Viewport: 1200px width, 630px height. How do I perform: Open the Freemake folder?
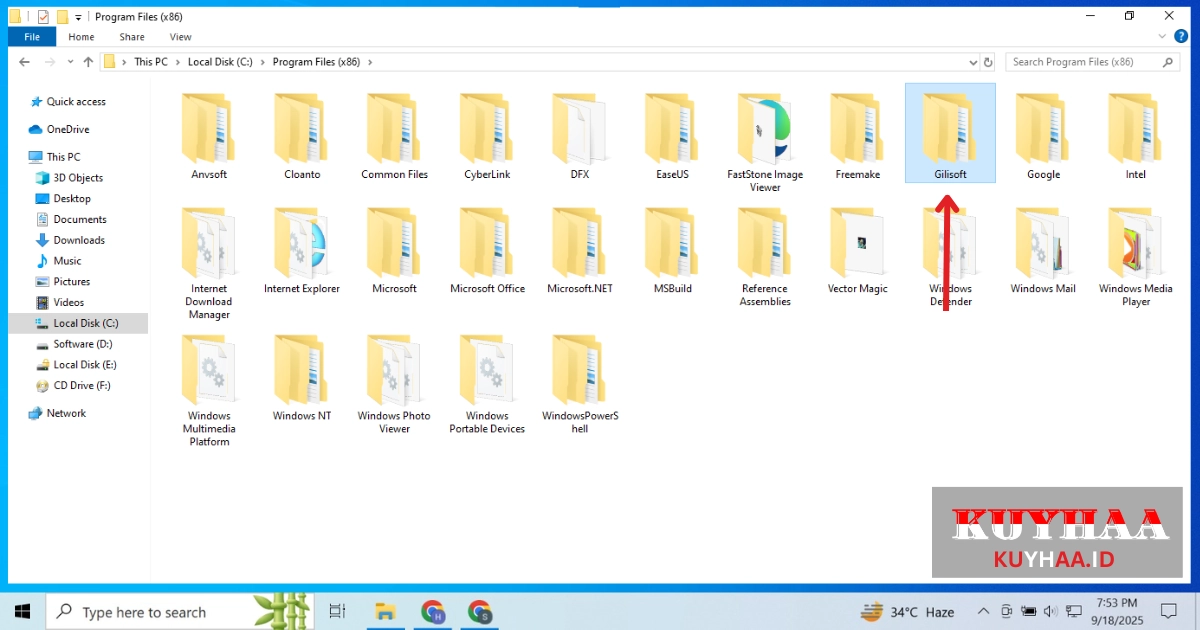point(857,137)
